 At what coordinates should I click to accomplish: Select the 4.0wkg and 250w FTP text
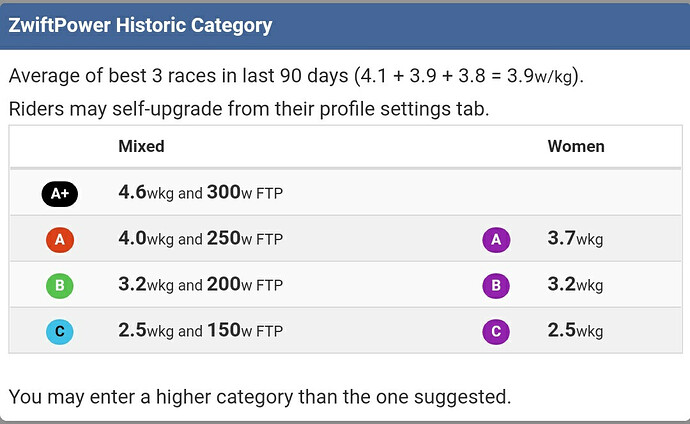coord(201,239)
